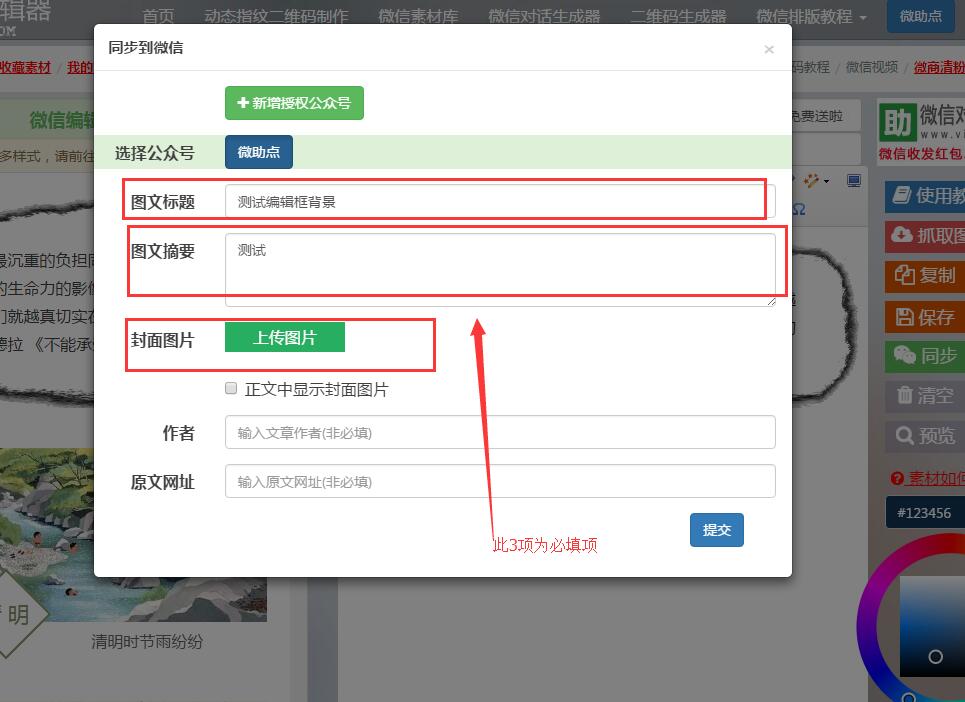Click the 清空 trash icon button
The height and width of the screenshot is (702, 965).
click(x=925, y=396)
